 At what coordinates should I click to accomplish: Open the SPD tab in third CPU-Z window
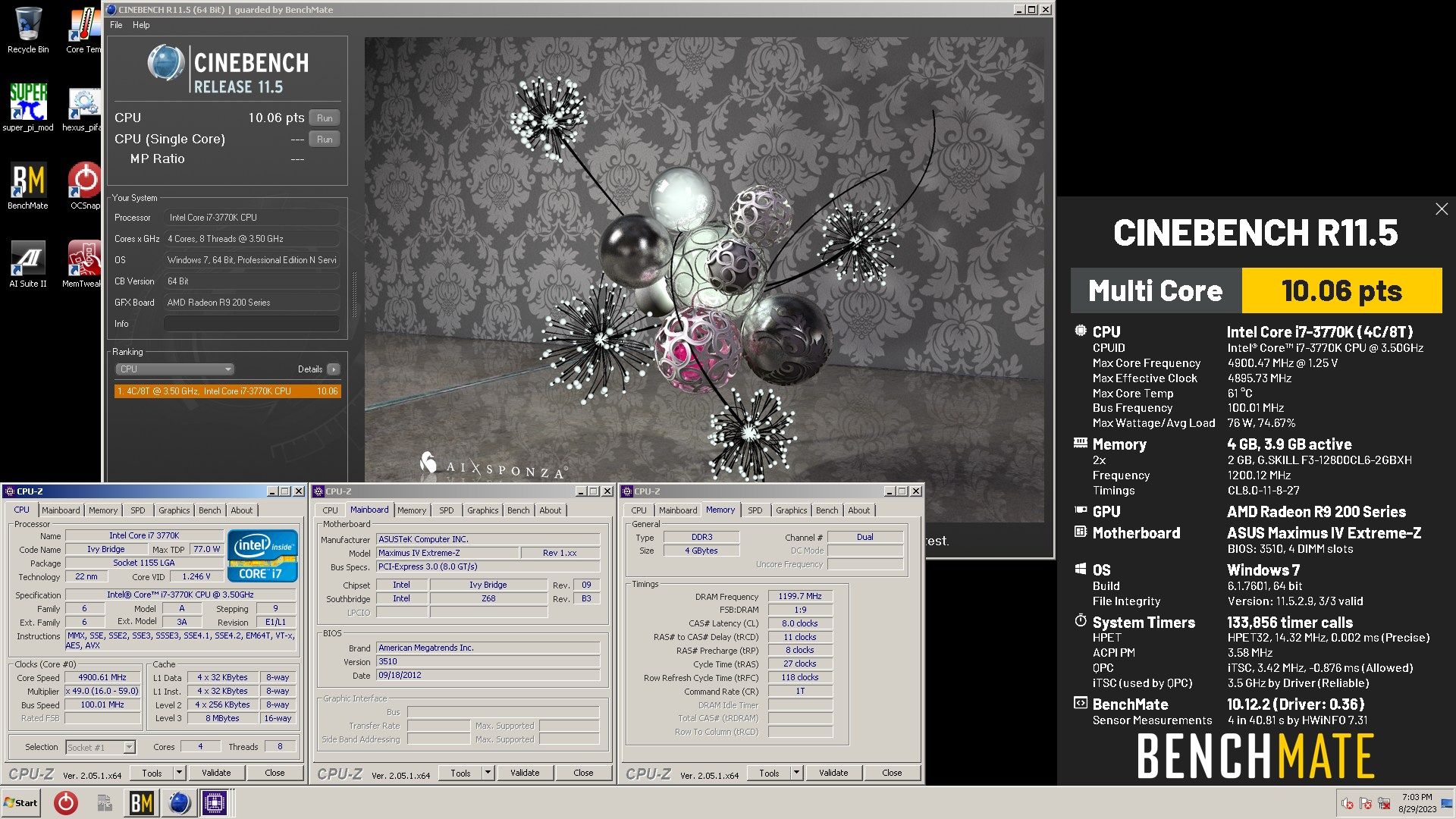pos(755,510)
